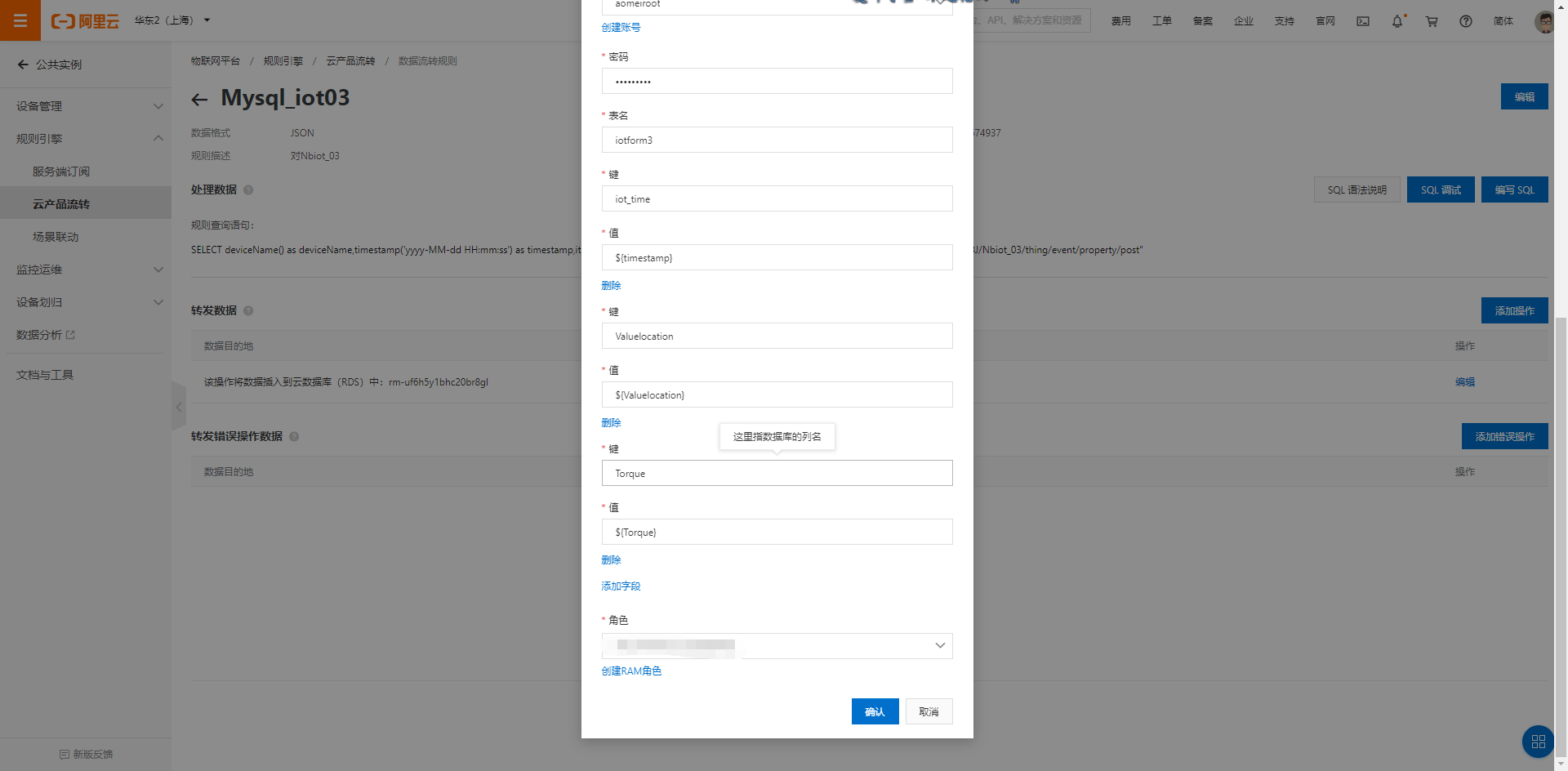1568x771 pixels.
Task: Collapse the 规则引擎 menu
Action: coord(86,139)
